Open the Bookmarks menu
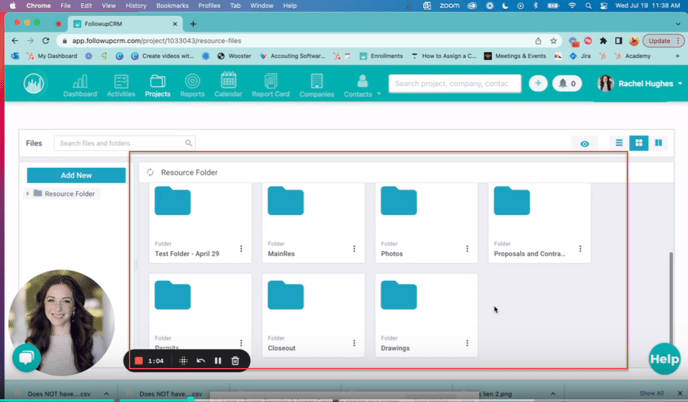This screenshot has width=688, height=402. pyautogui.click(x=172, y=6)
